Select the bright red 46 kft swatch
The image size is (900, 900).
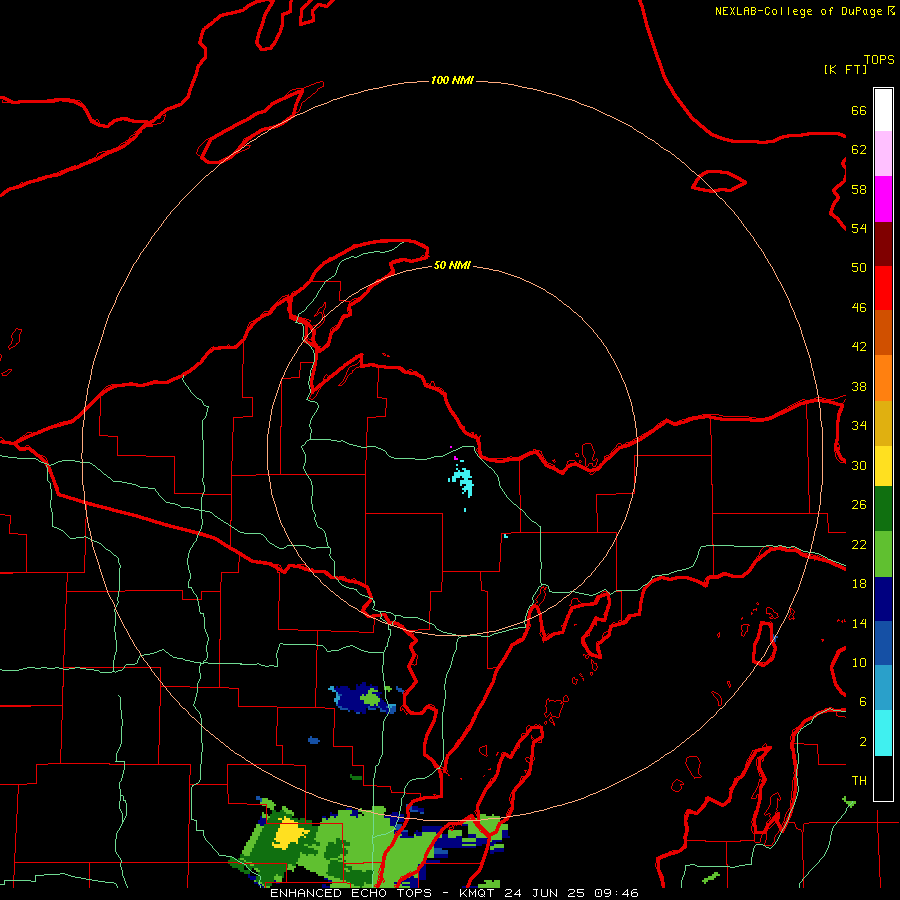pyautogui.click(x=883, y=288)
